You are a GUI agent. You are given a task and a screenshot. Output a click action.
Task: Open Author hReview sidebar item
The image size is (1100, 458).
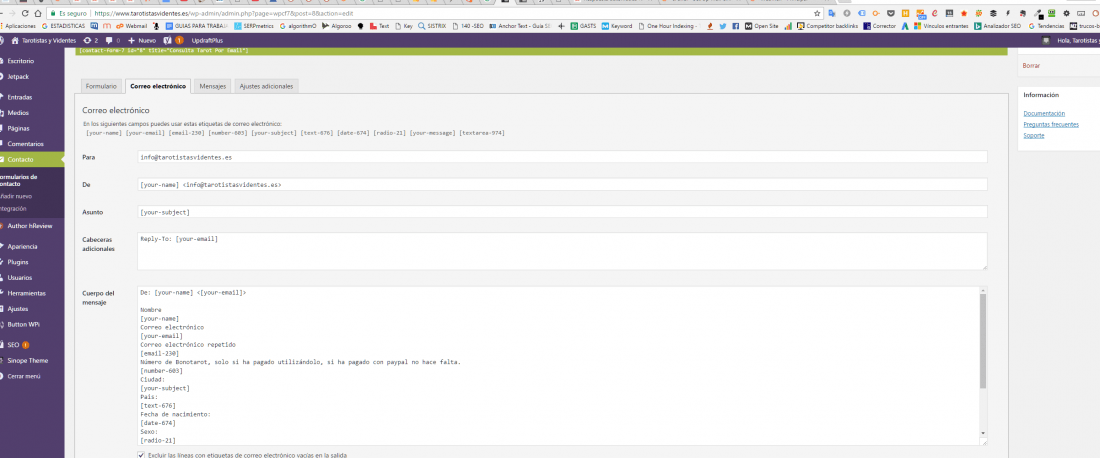pos(32,226)
